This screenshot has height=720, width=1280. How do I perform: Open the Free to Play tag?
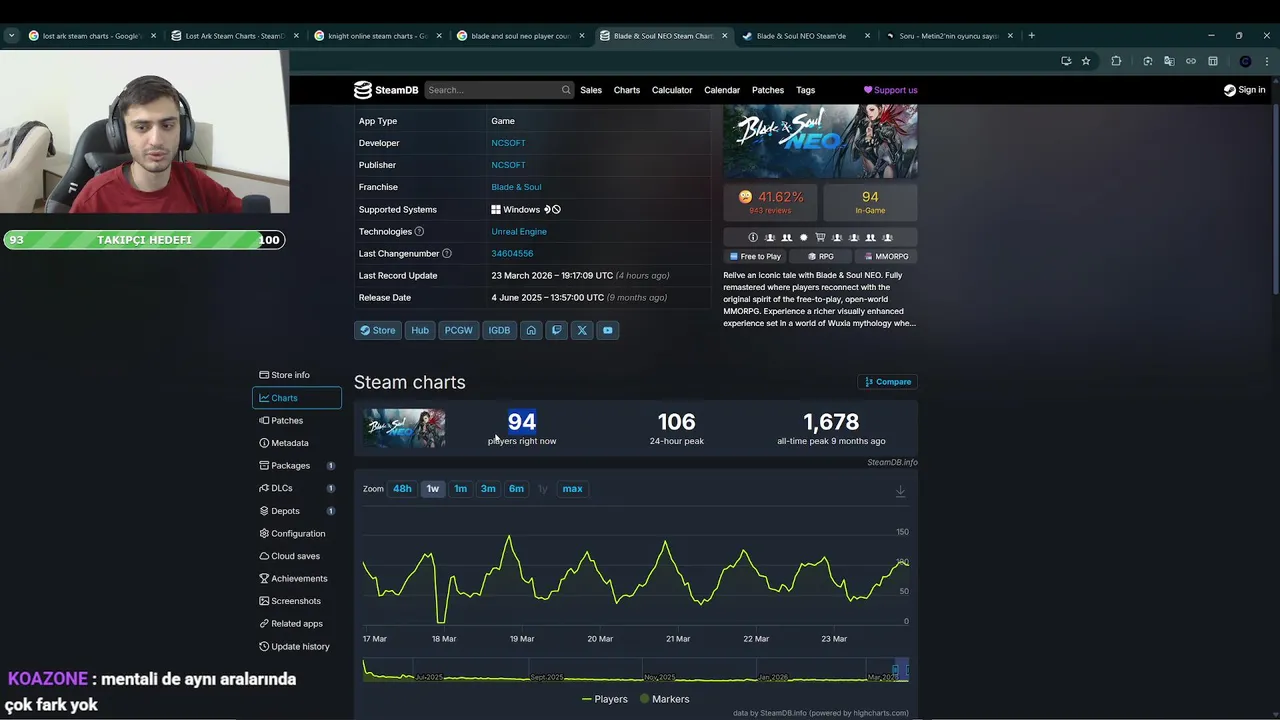755,256
